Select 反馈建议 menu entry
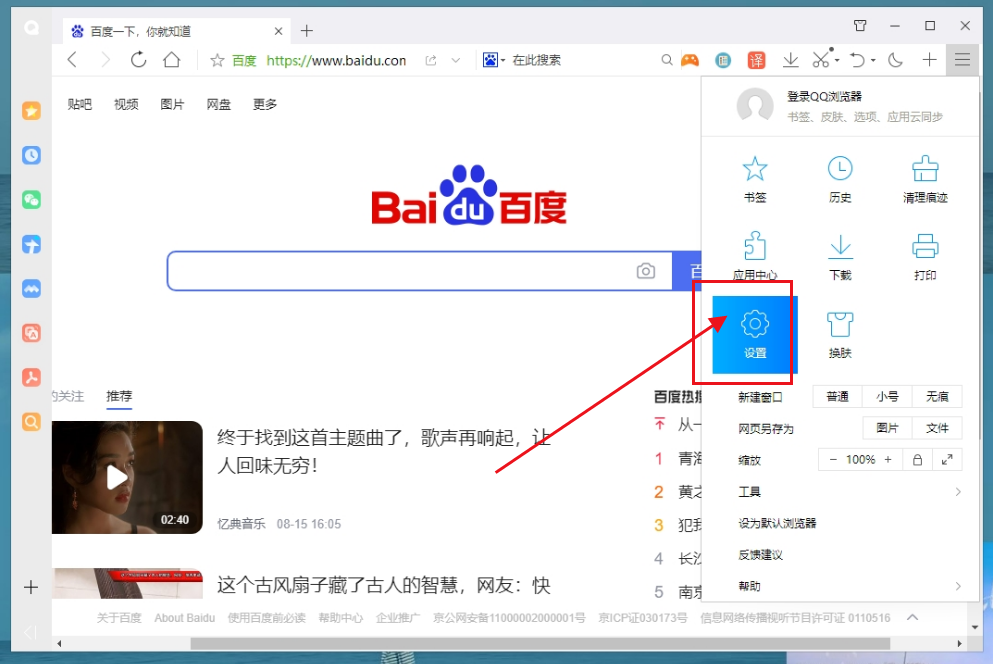Viewport: 993px width, 664px height. (761, 555)
